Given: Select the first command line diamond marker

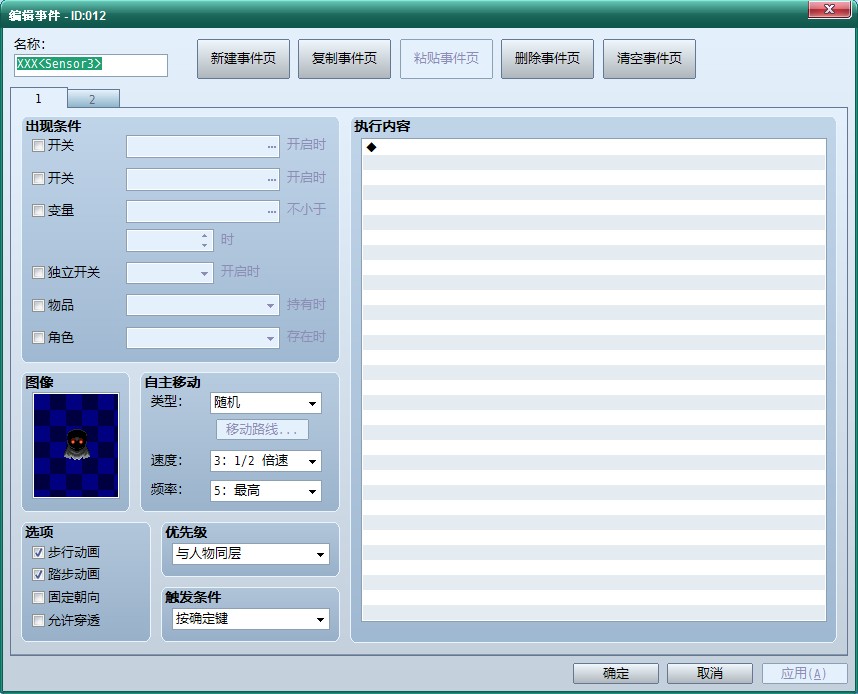Looking at the screenshot, I should [x=372, y=147].
